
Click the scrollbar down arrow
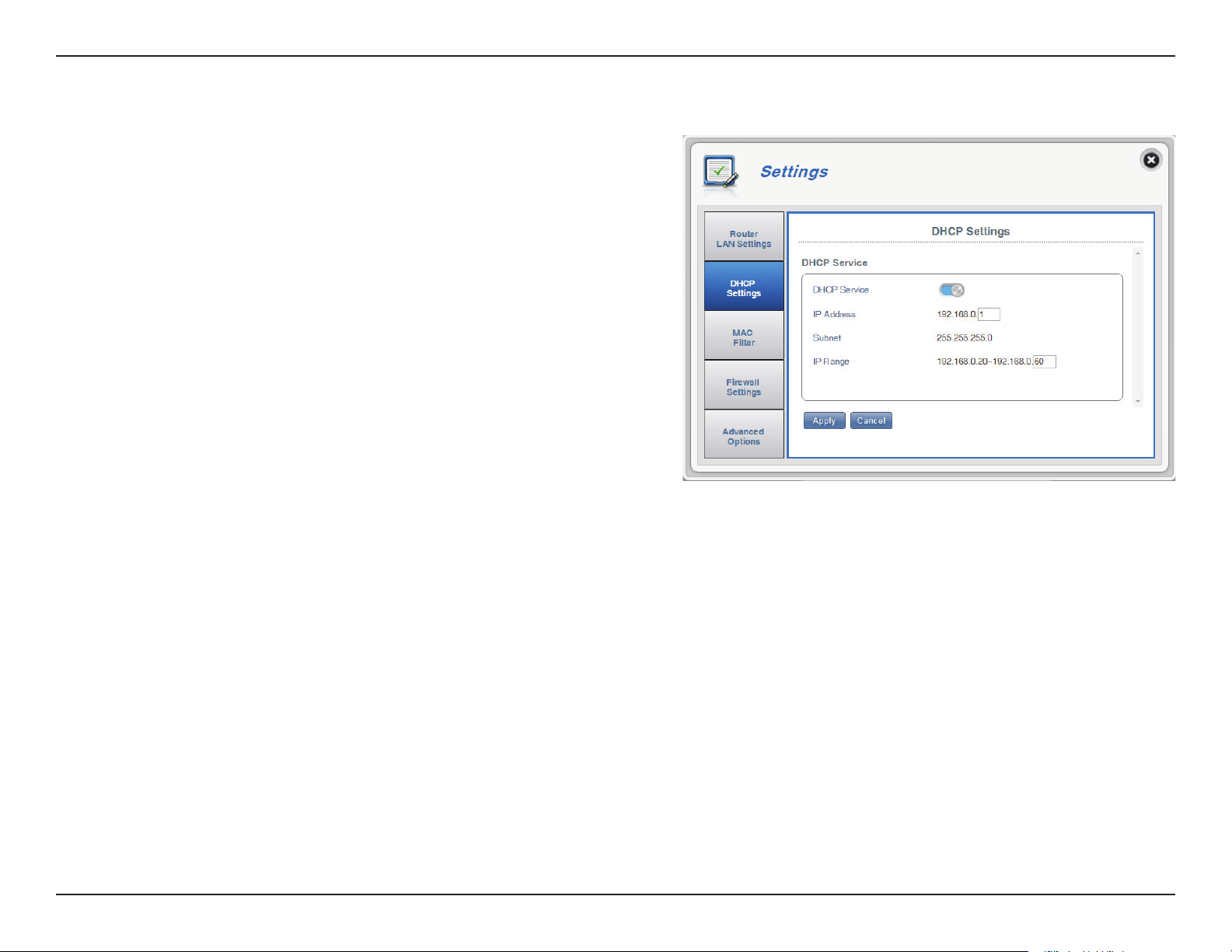(x=1138, y=401)
